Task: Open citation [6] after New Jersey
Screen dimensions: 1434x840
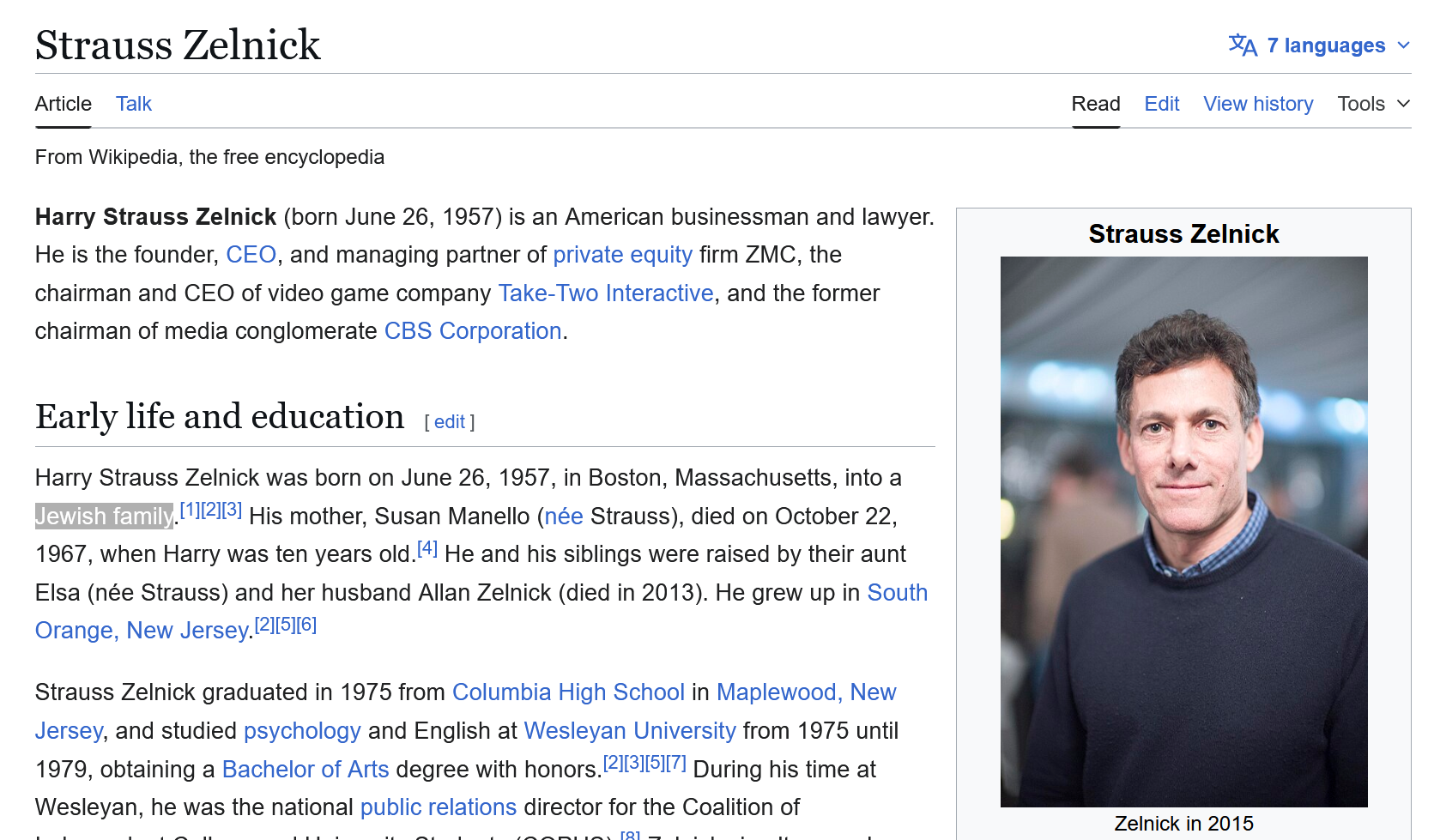Action: tap(306, 625)
